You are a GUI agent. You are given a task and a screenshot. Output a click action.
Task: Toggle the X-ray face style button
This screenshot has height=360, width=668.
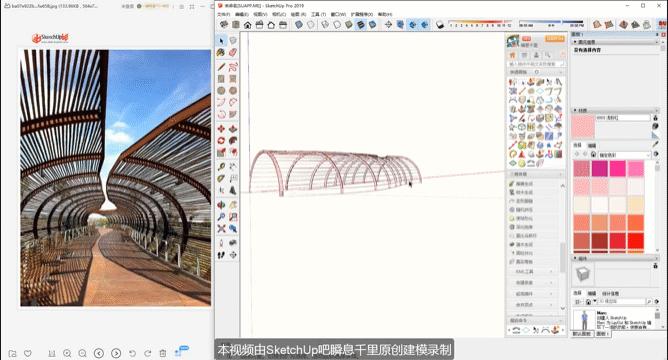coord(299,25)
